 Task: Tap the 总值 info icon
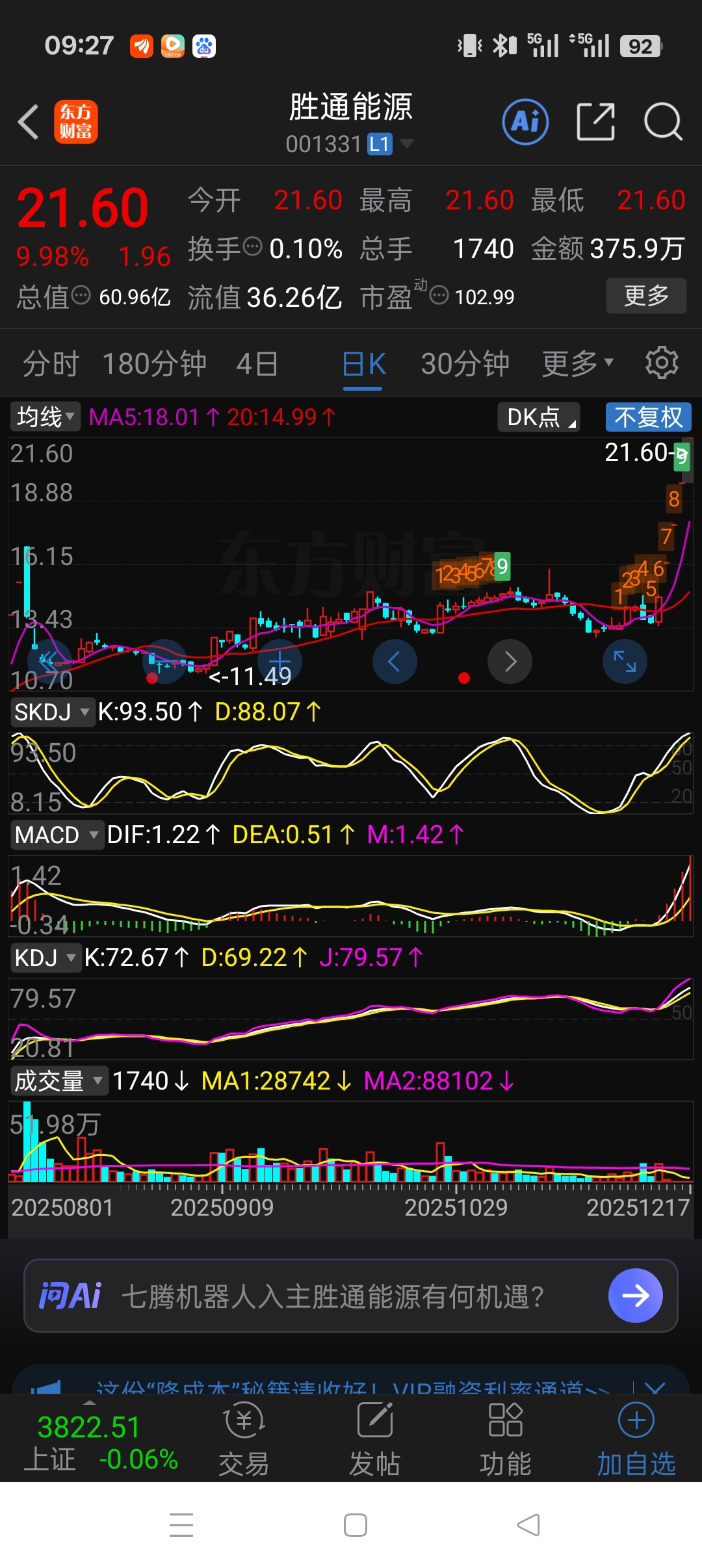click(81, 295)
